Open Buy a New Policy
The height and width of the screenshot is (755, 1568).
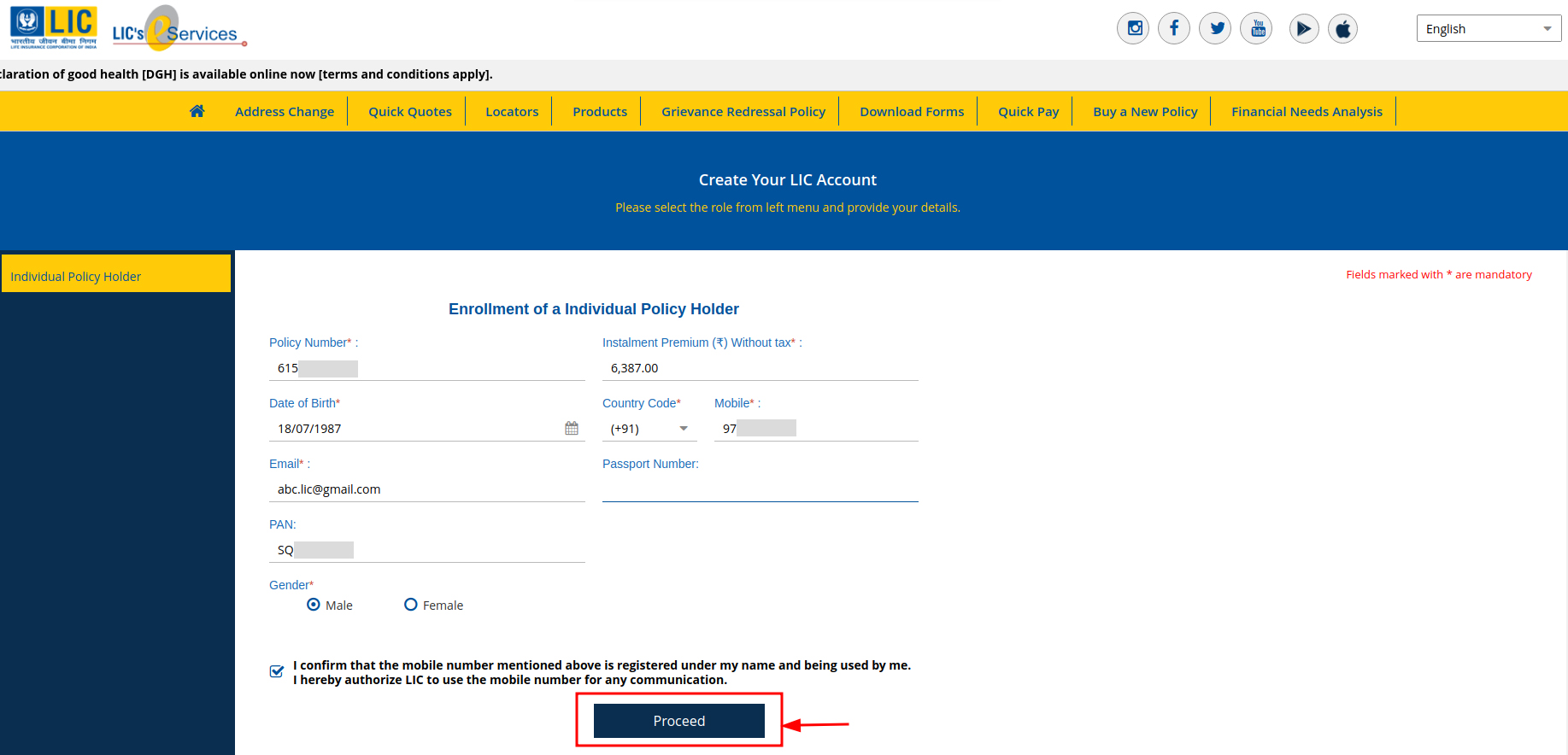[1145, 111]
